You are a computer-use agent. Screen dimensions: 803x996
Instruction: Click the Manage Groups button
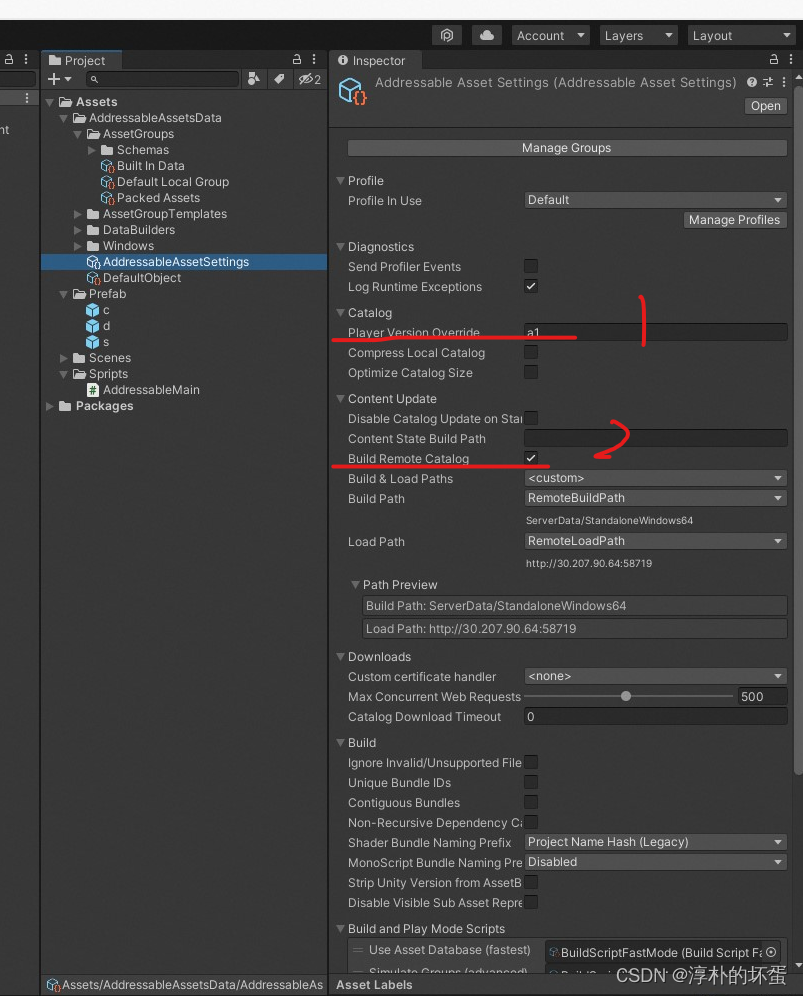click(566, 148)
